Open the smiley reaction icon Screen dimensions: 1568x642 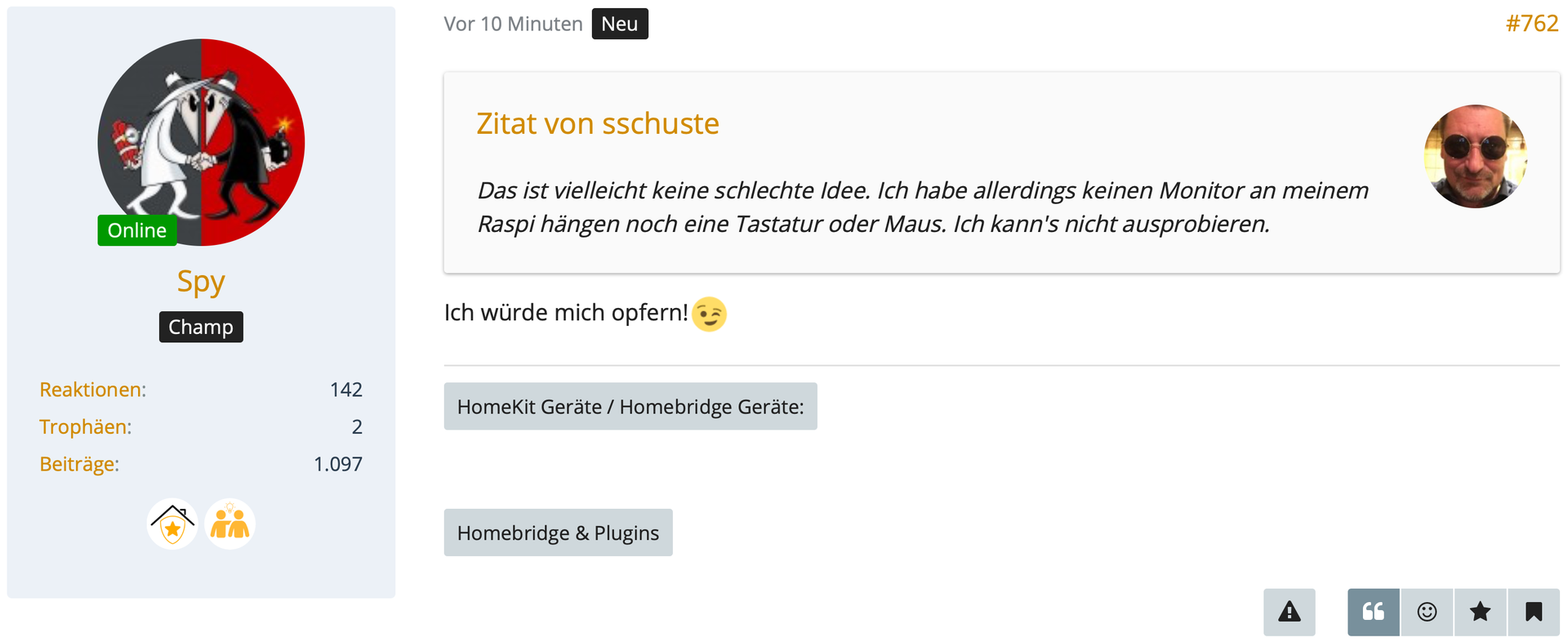pyautogui.click(x=1427, y=612)
